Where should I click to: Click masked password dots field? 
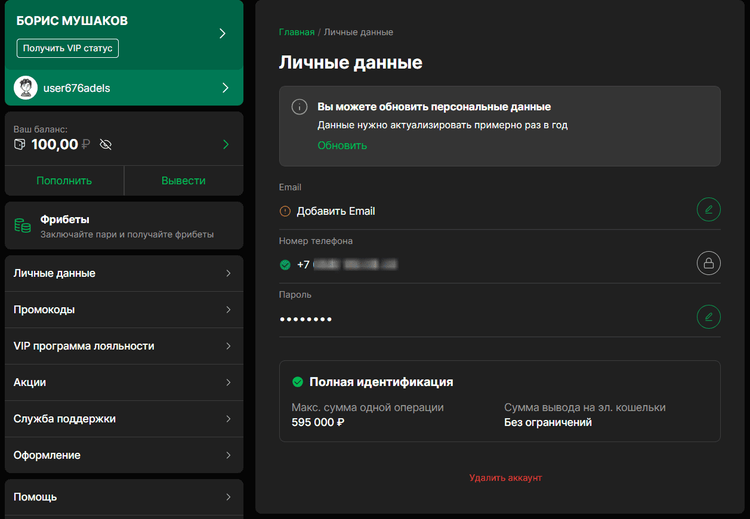point(306,319)
